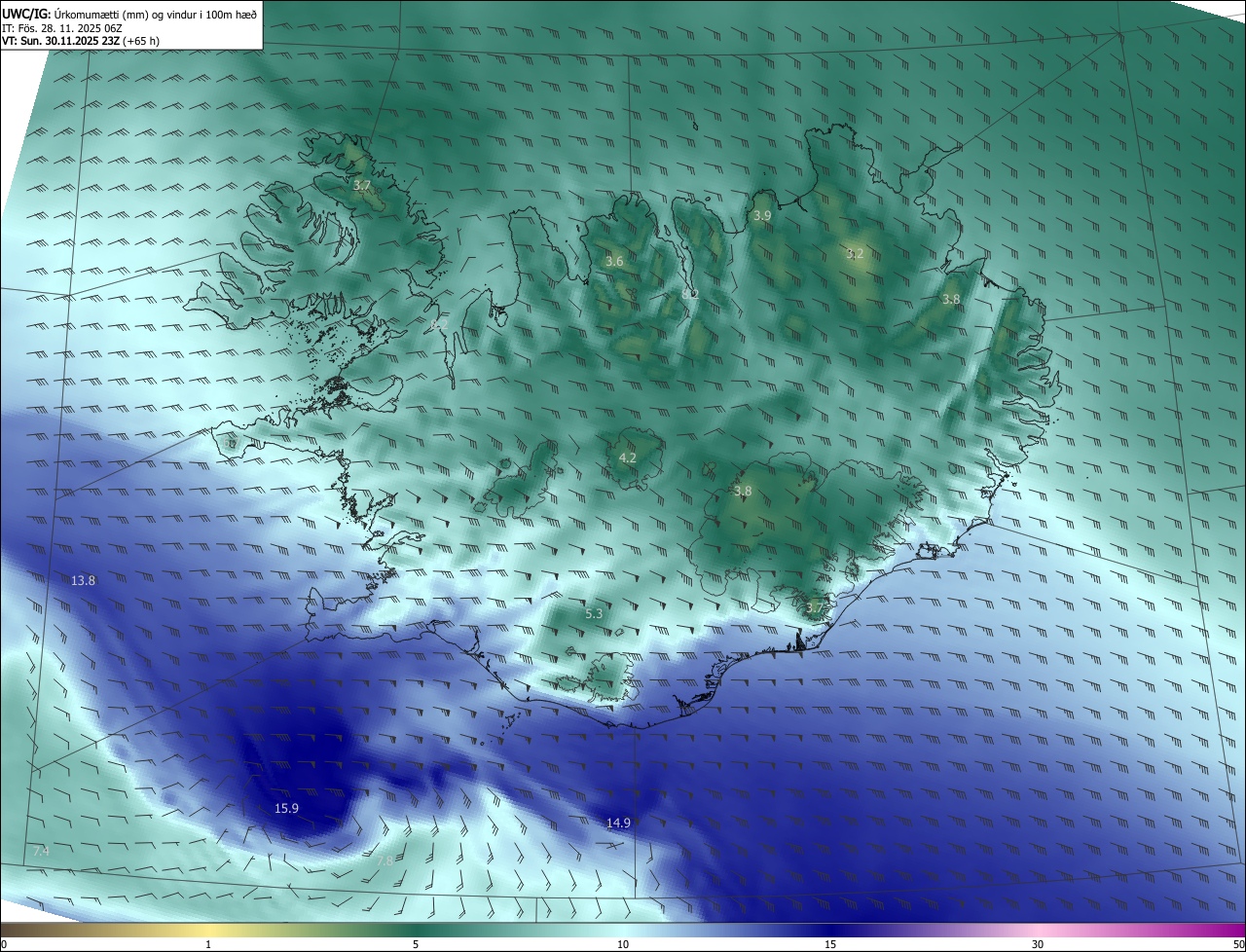The image size is (1246, 952).
Task: Click the 3.7 label over the Westfjords peninsula
Action: pos(362,185)
